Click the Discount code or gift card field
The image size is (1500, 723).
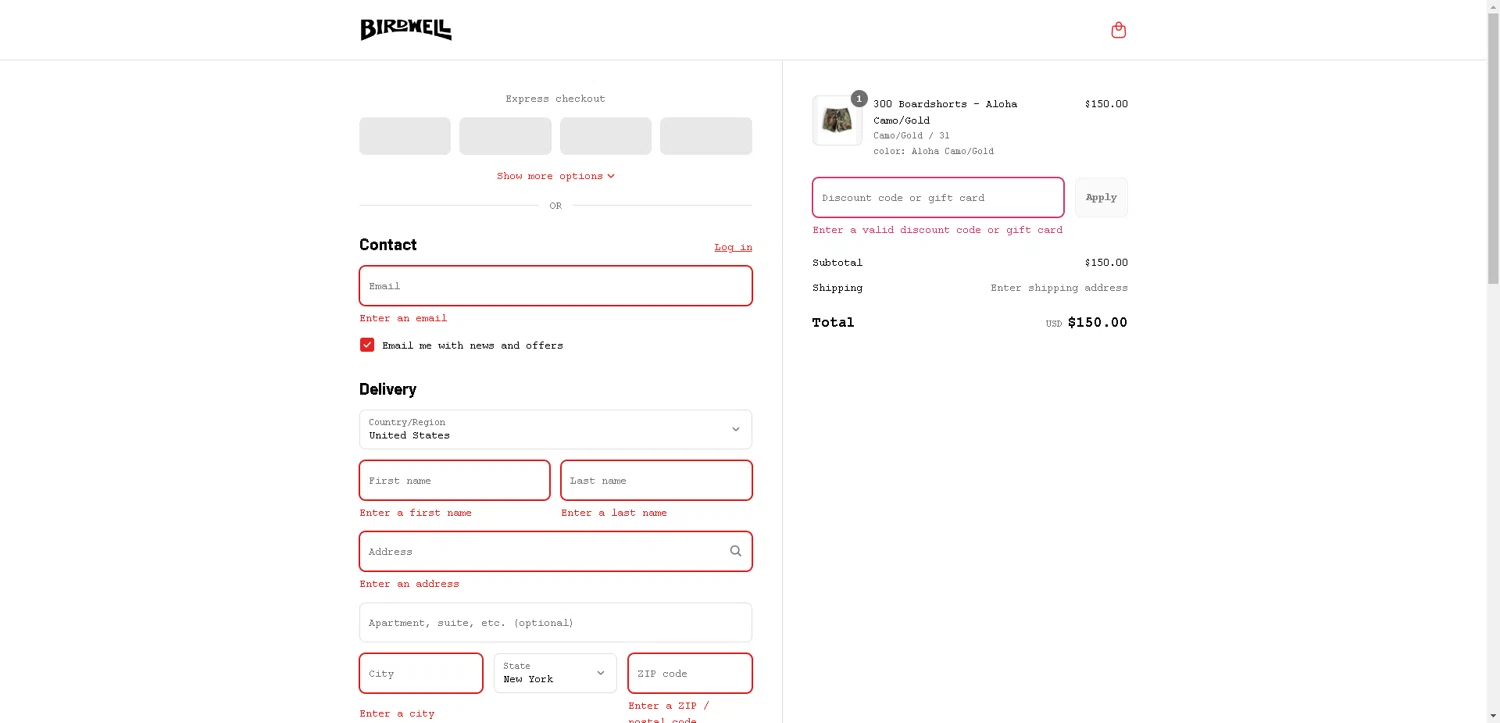[937, 198]
